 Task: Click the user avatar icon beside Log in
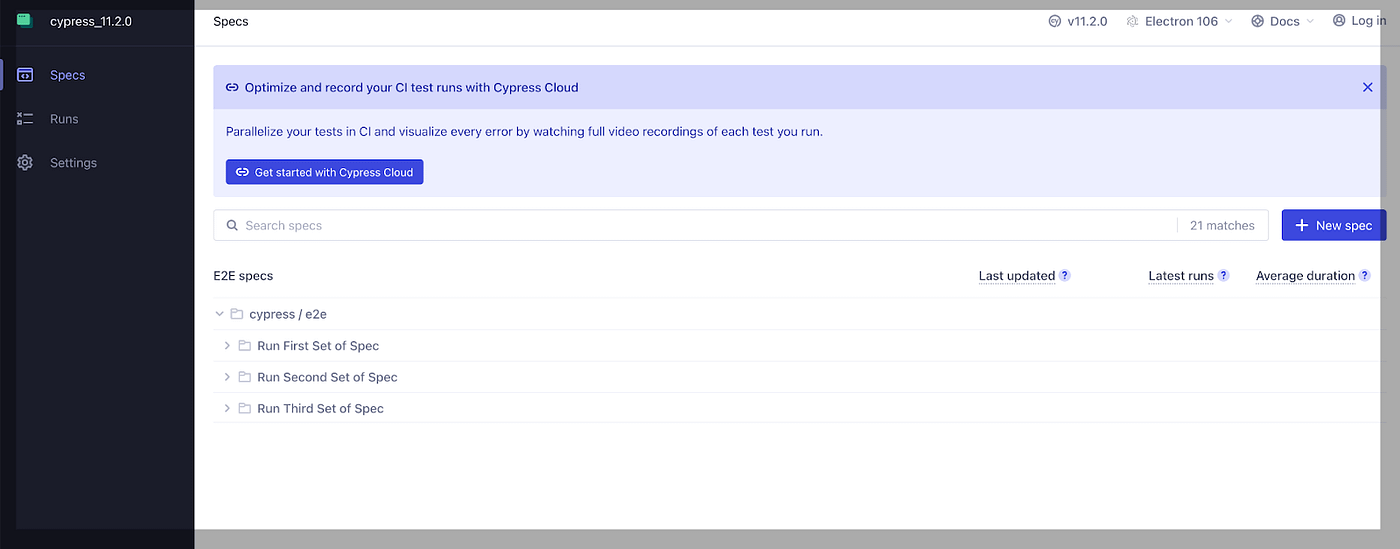click(1339, 21)
